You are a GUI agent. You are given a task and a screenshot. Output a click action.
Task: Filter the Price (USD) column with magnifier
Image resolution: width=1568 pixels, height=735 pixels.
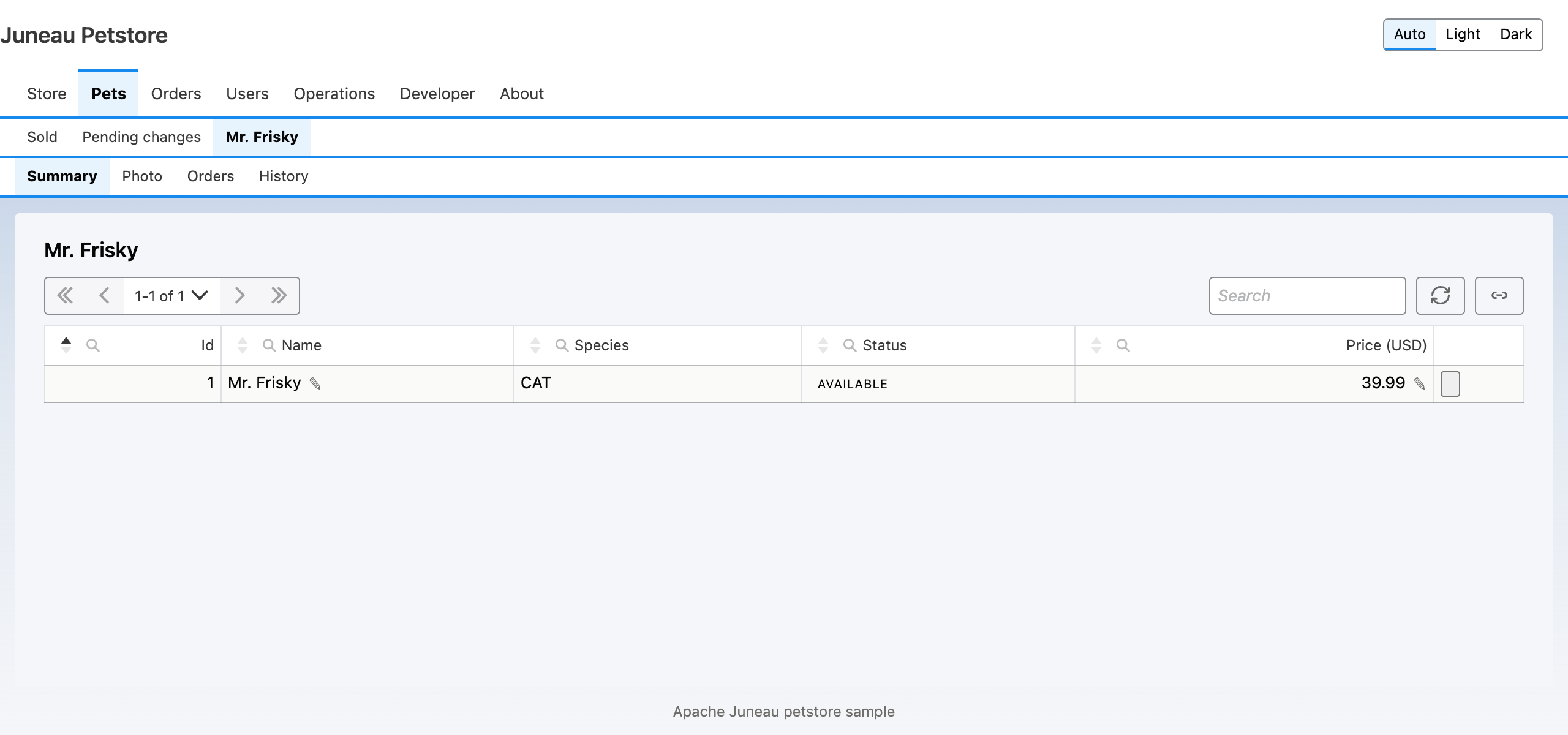click(x=1123, y=345)
